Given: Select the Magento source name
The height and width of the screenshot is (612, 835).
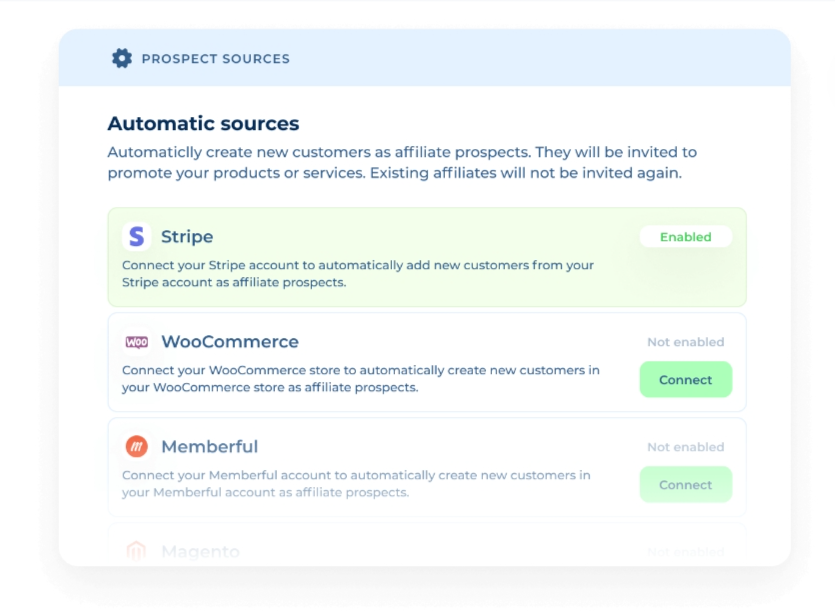Looking at the screenshot, I should click(200, 551).
